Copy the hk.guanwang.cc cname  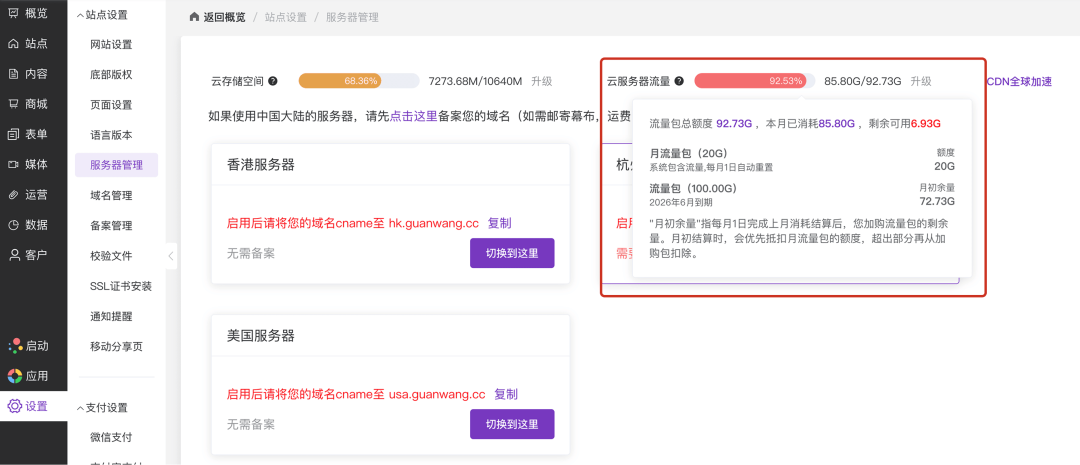pyautogui.click(x=499, y=223)
